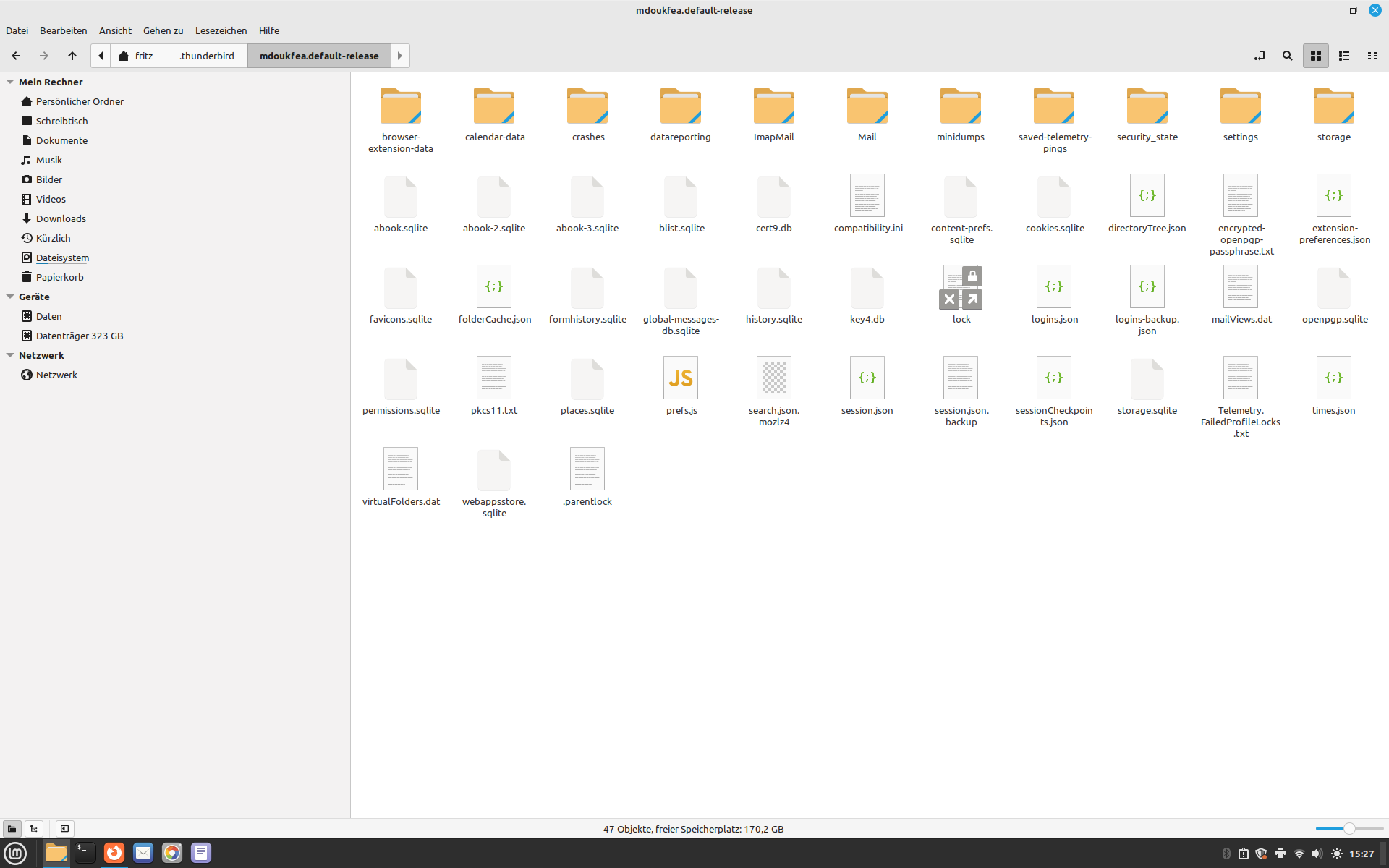Switch to list view mode
This screenshot has height=868, width=1389.
(1344, 56)
